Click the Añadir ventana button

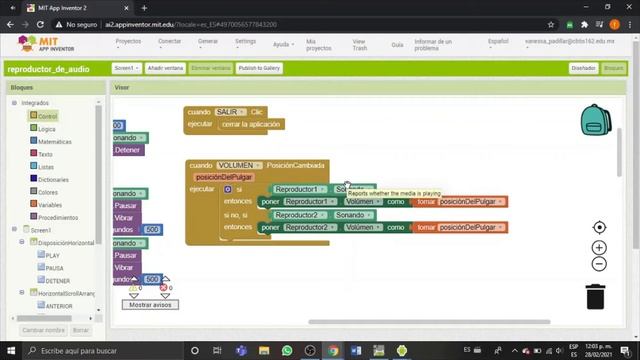click(x=165, y=68)
